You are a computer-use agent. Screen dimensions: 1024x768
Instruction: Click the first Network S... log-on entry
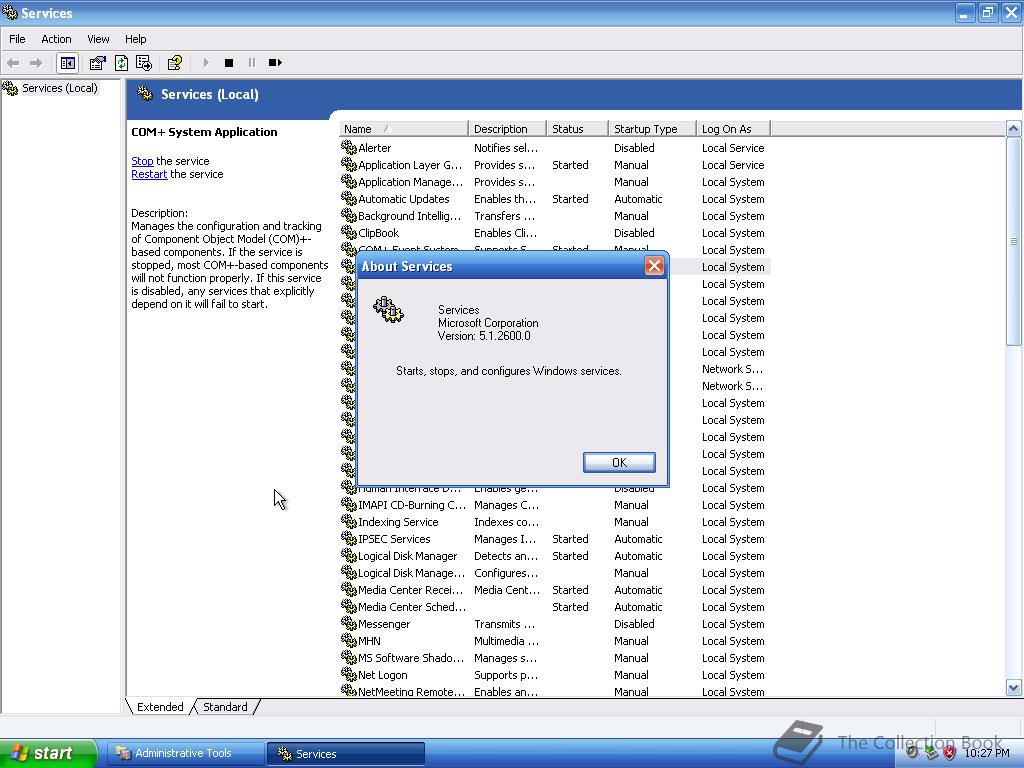[x=732, y=369]
